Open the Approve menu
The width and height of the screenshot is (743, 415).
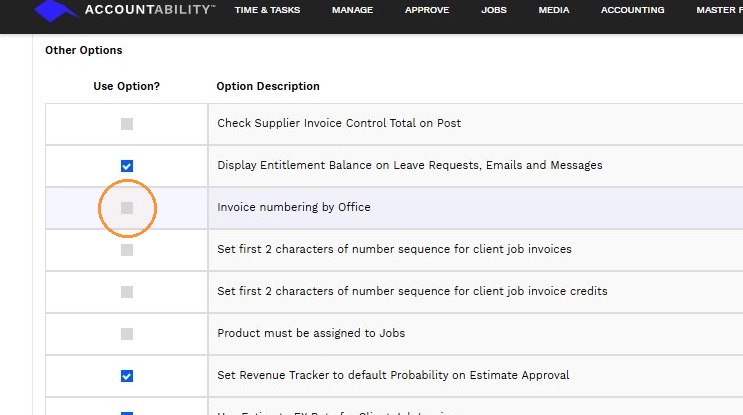click(x=427, y=10)
